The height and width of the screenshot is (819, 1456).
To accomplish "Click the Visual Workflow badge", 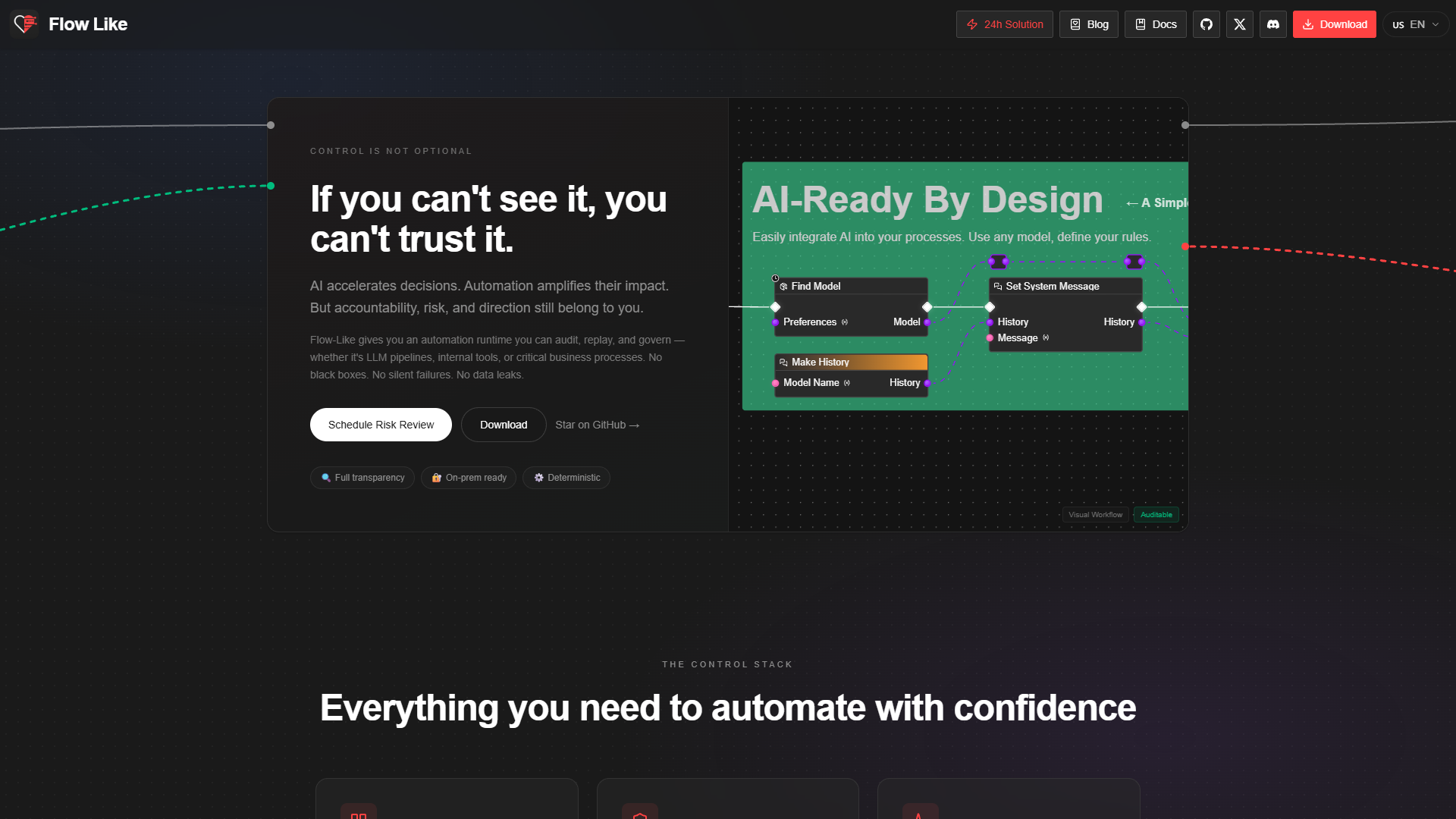I will click(x=1095, y=515).
